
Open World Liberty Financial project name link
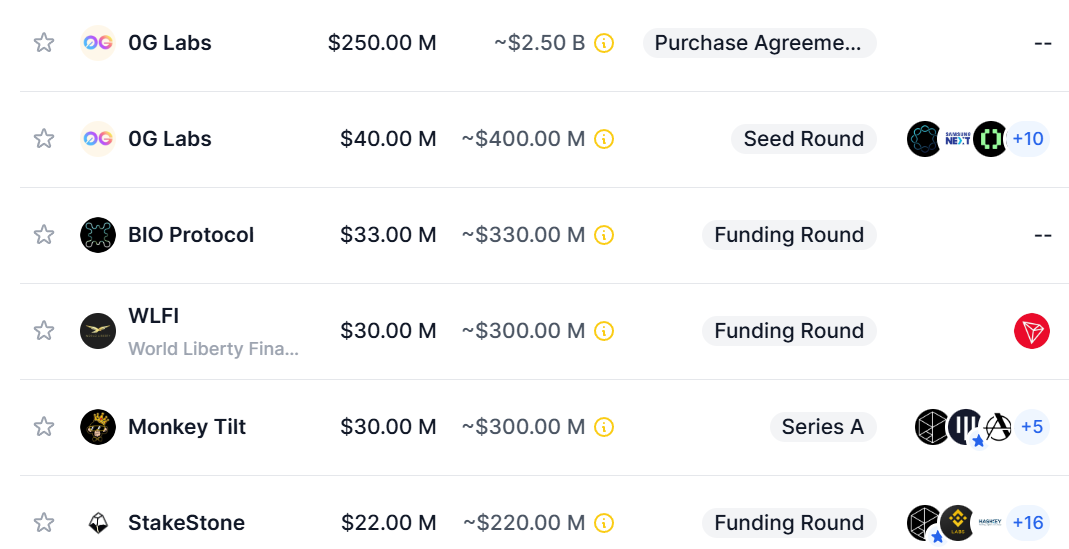[213, 349]
